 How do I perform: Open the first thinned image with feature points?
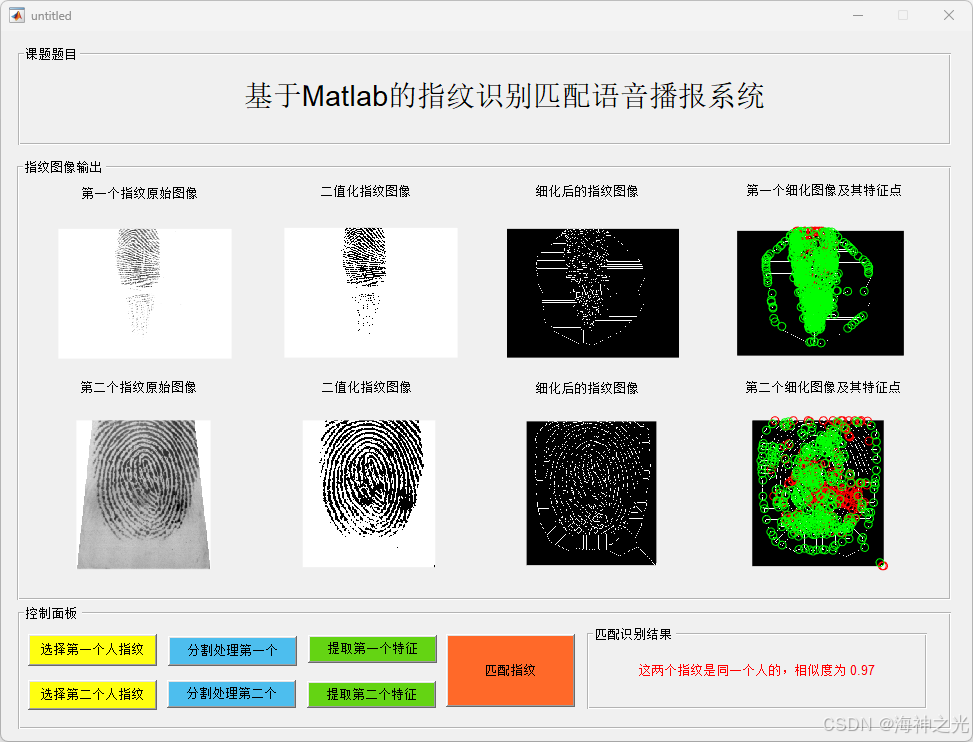[x=820, y=293]
